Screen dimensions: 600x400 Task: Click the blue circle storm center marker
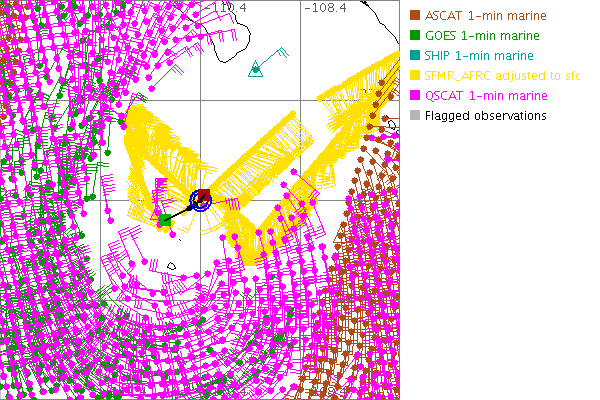click(x=200, y=201)
